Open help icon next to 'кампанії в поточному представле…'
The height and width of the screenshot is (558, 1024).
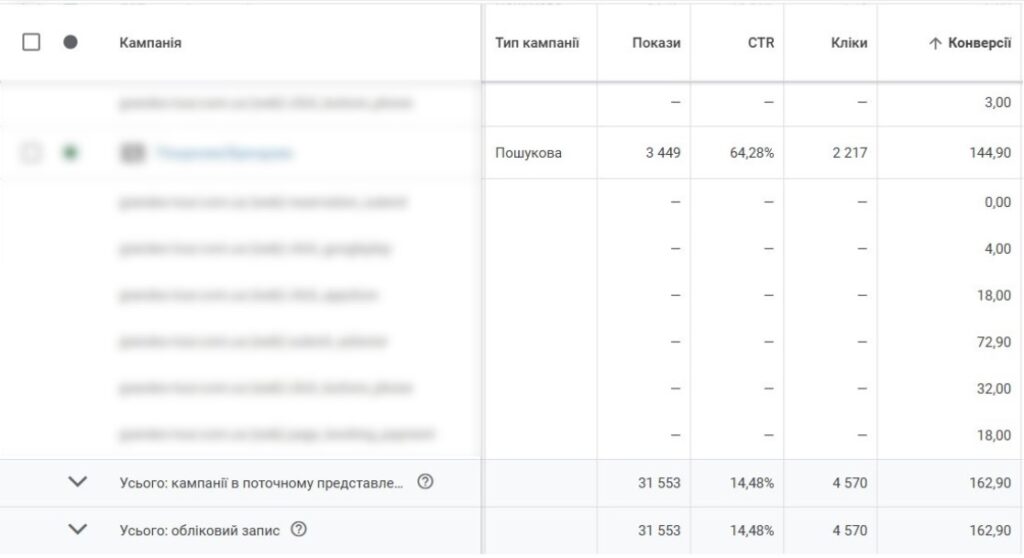(x=425, y=482)
